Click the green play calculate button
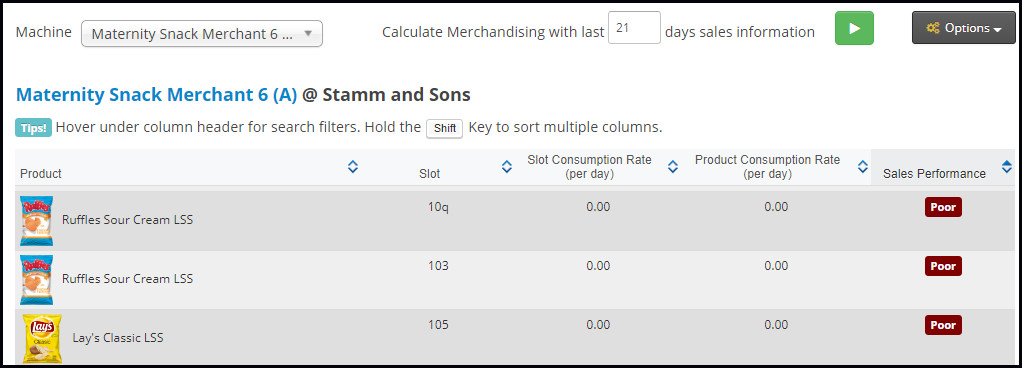 854,28
